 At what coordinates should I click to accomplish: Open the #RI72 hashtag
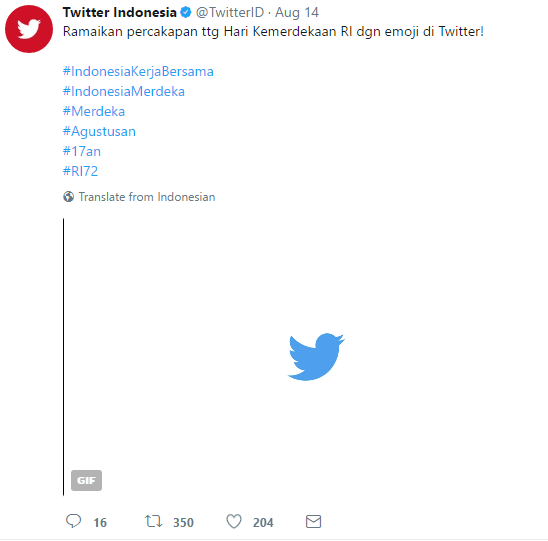click(80, 171)
